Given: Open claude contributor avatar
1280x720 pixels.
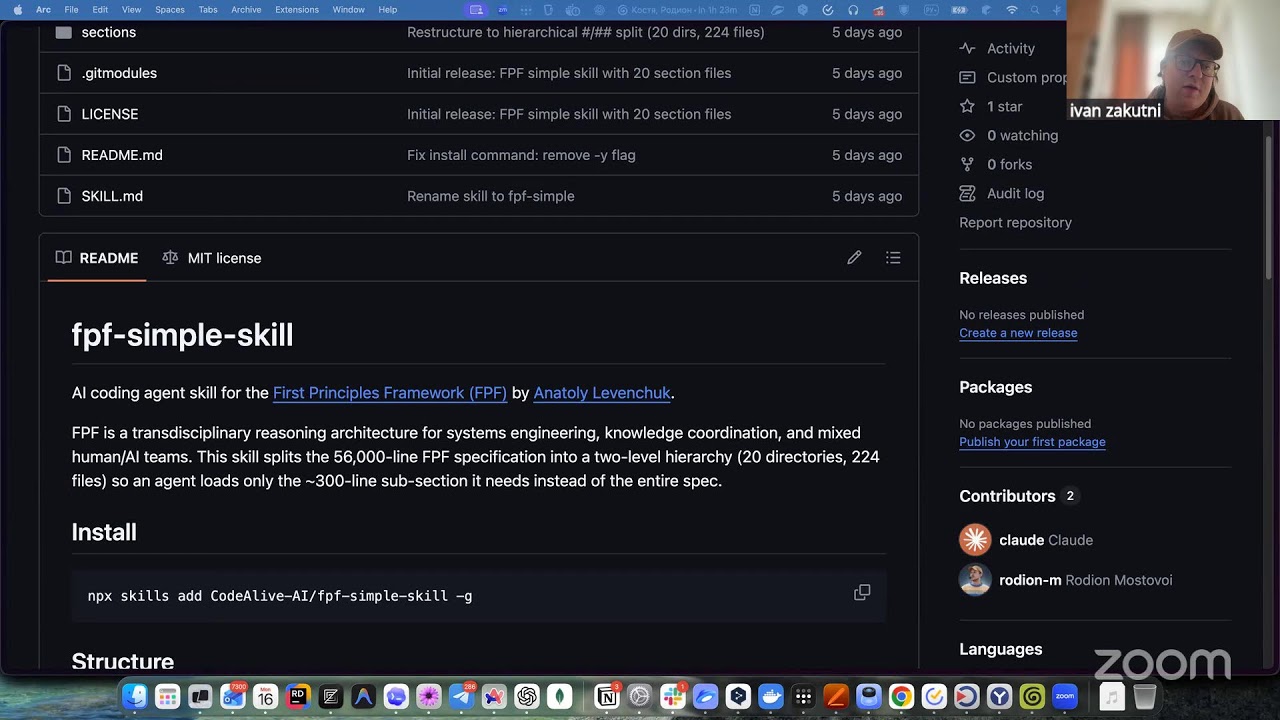Looking at the screenshot, I should coord(975,540).
